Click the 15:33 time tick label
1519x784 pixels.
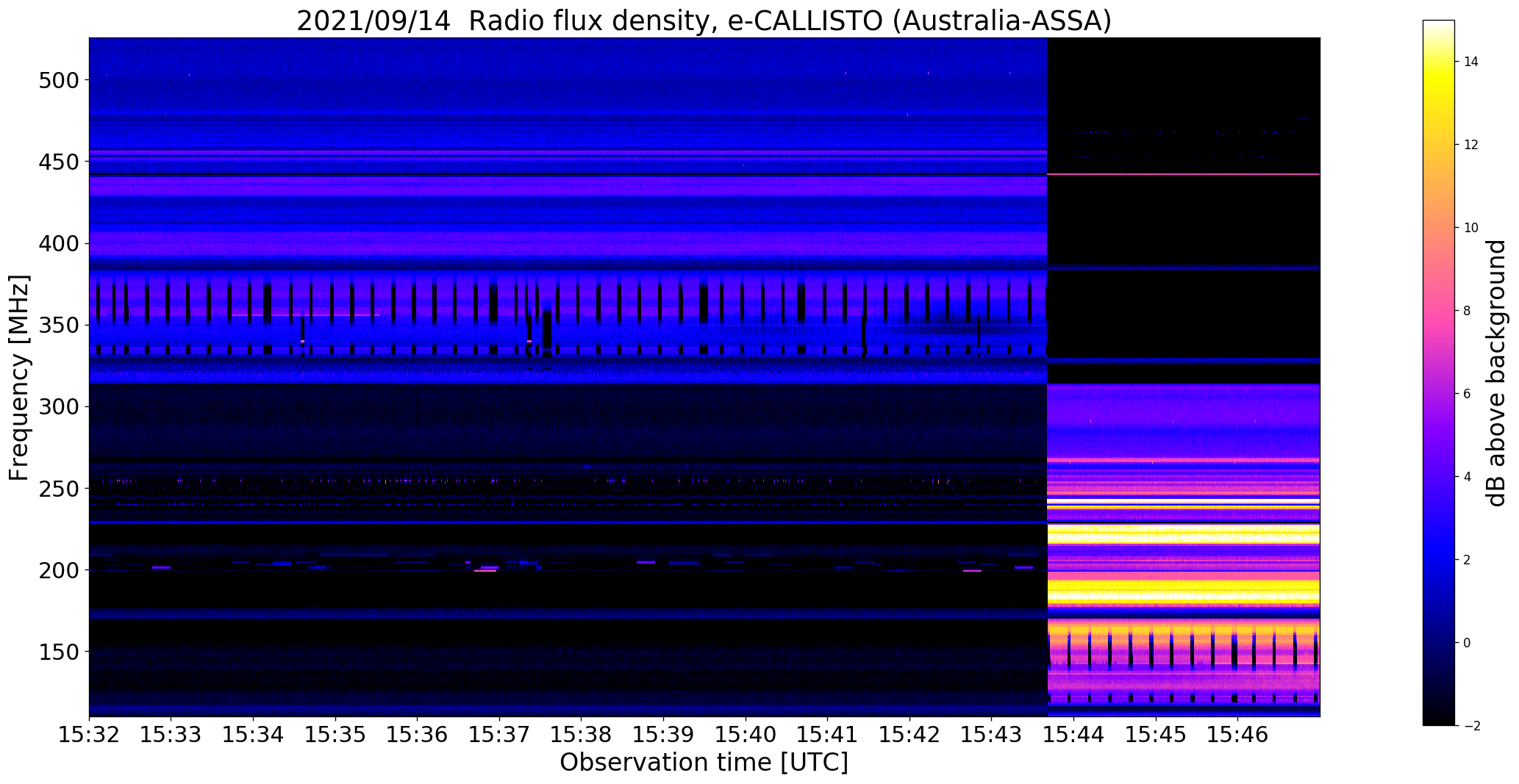click(x=171, y=734)
